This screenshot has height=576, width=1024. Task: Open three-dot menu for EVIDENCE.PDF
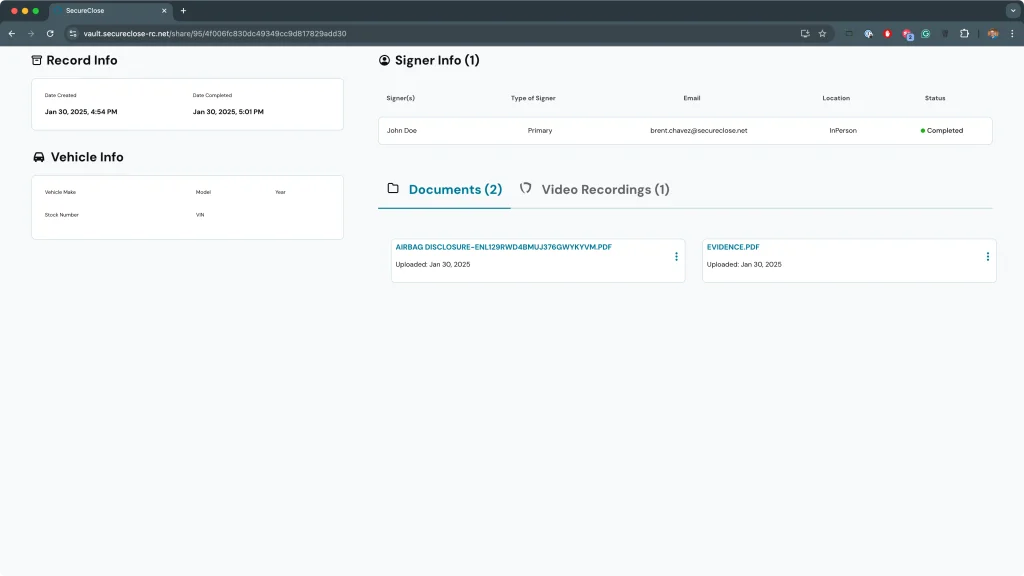point(987,257)
